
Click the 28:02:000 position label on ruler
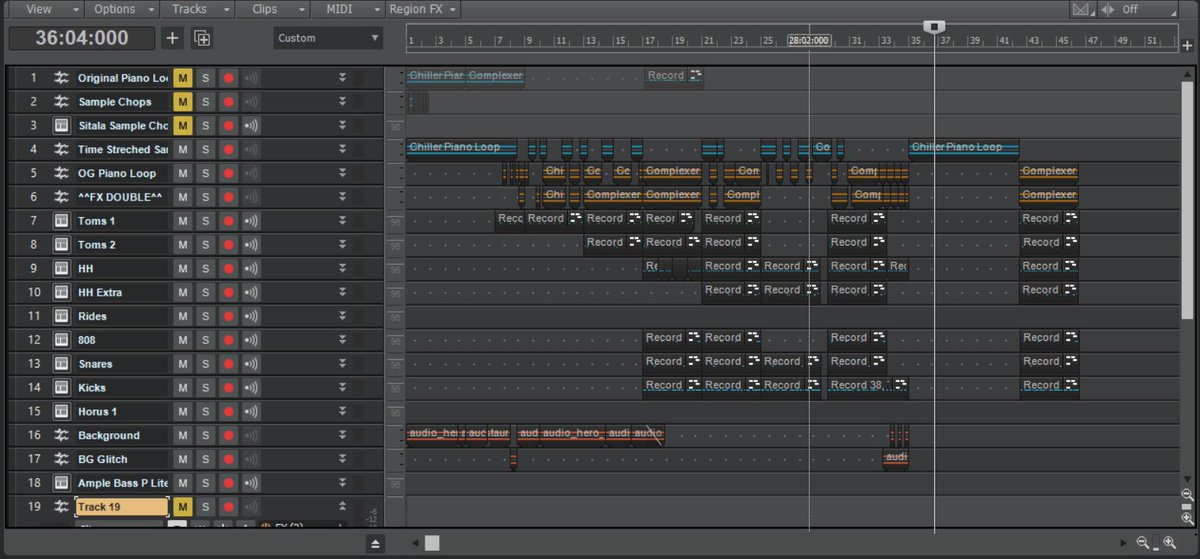click(x=809, y=41)
